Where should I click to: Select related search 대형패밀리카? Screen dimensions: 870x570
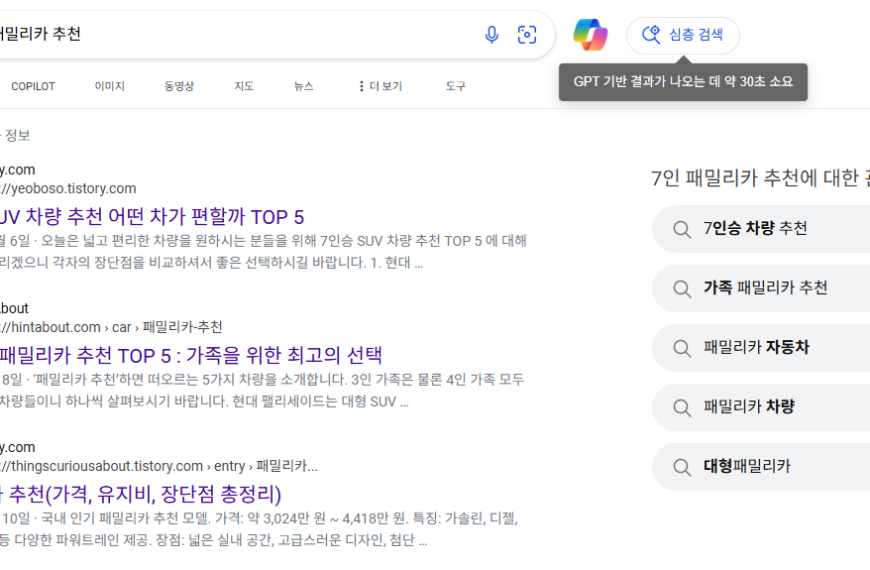coord(761,466)
